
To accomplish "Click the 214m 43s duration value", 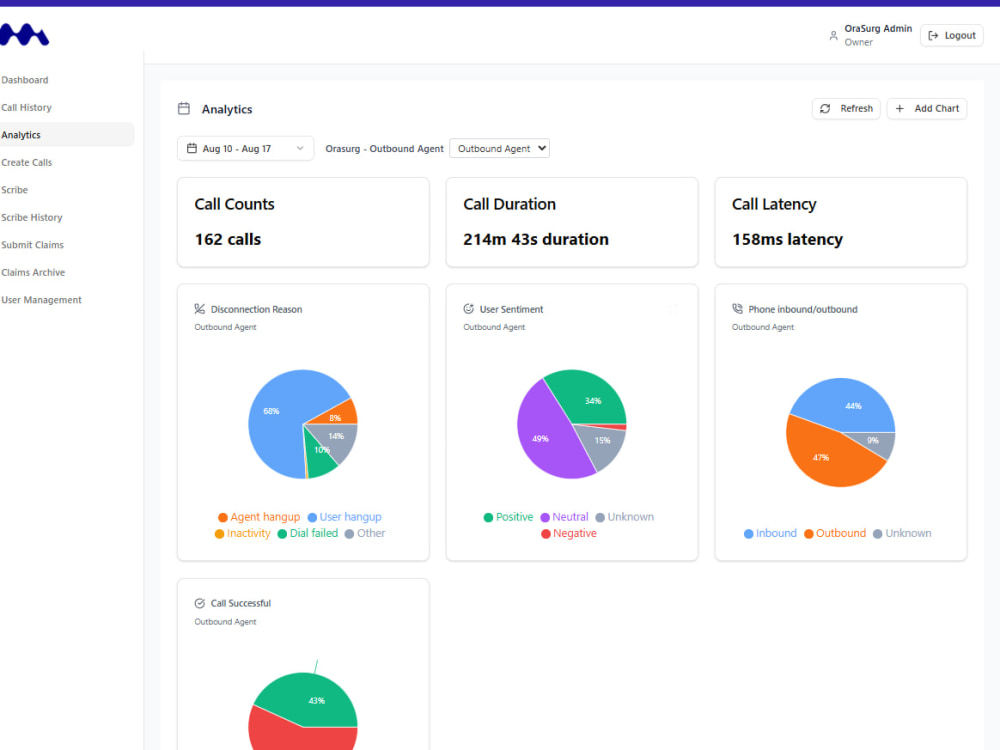I will (x=536, y=239).
